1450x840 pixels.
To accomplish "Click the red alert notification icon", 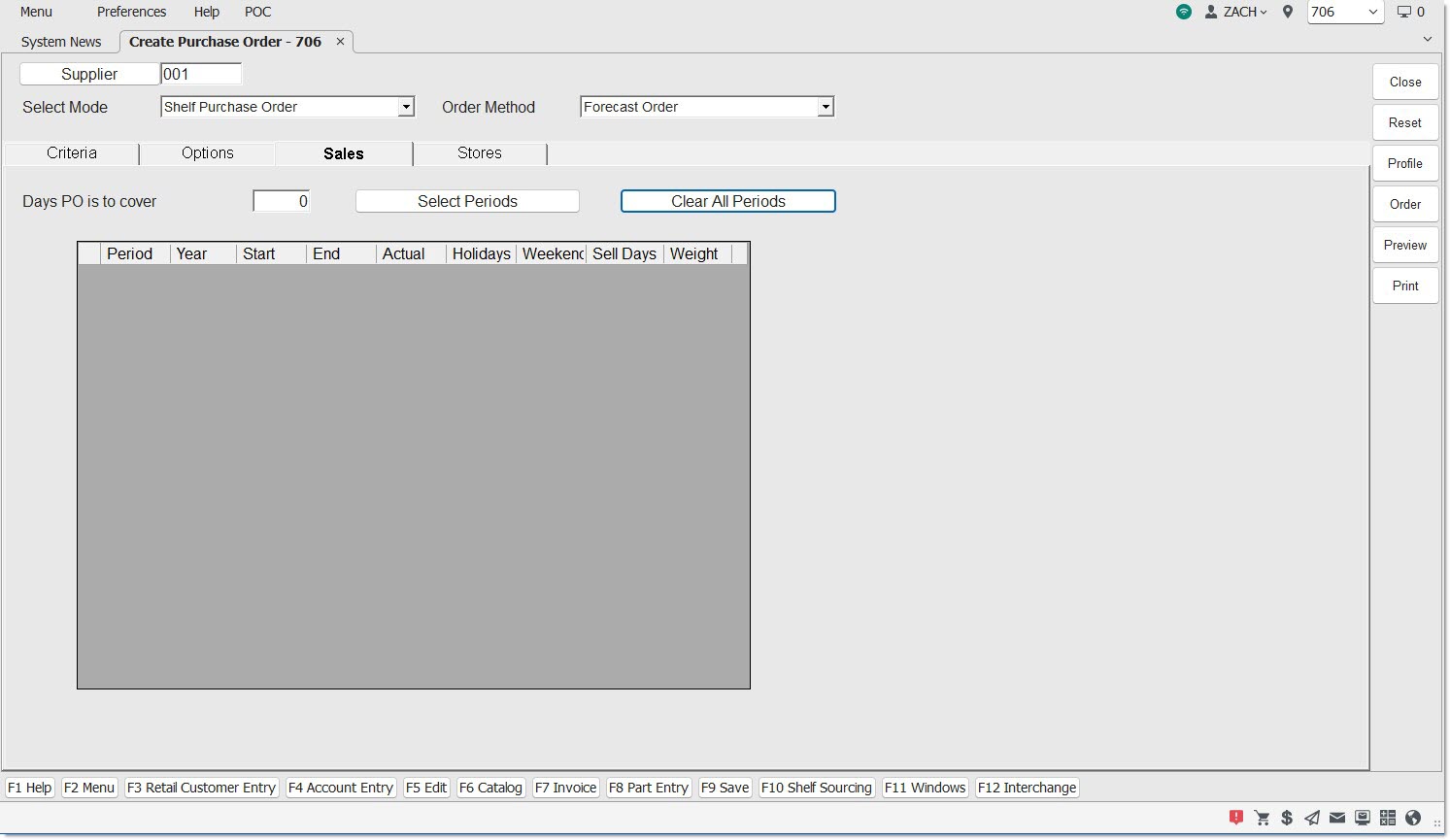I will [1236, 818].
